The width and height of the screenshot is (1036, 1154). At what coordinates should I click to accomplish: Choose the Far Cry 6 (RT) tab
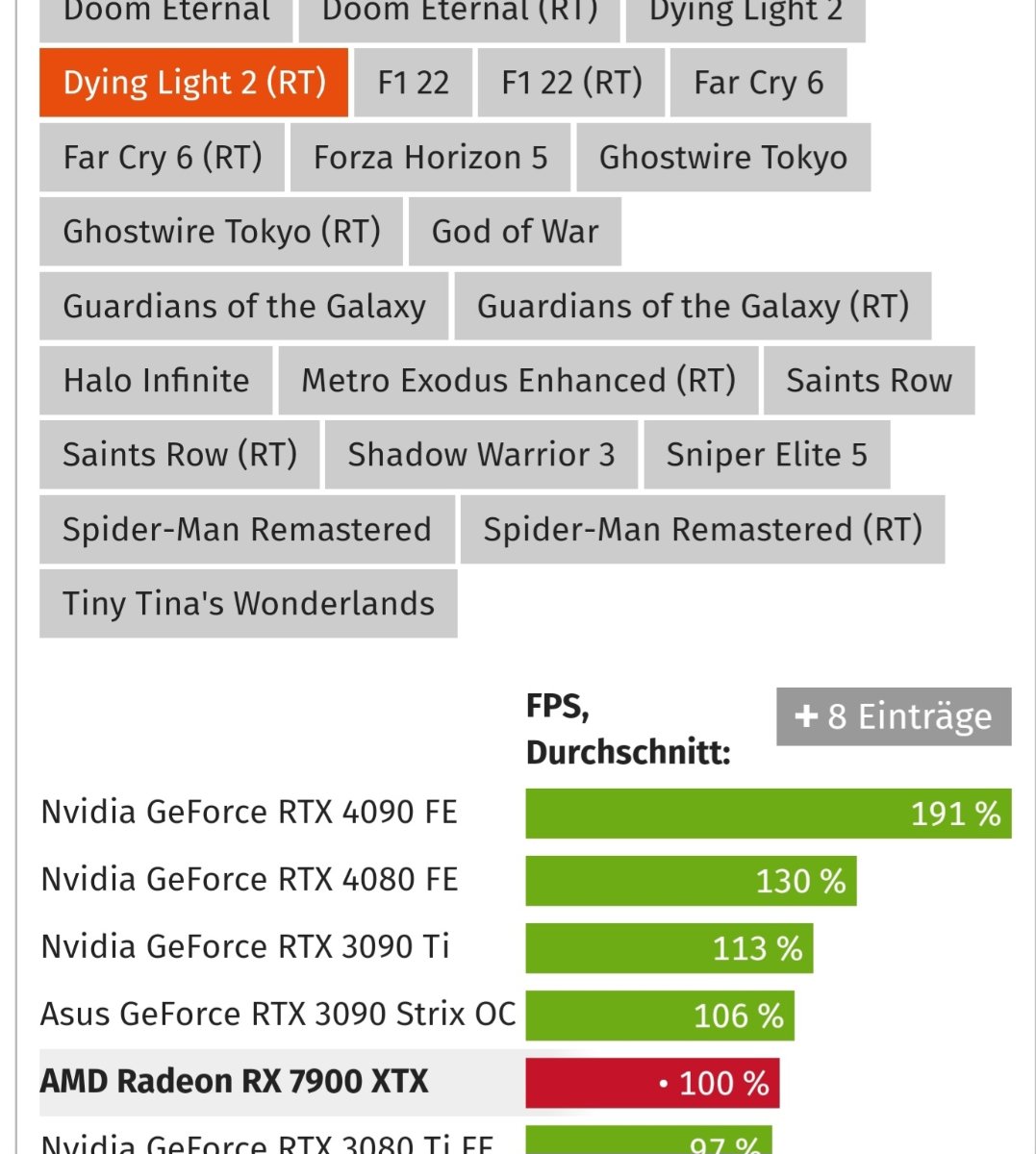162,157
